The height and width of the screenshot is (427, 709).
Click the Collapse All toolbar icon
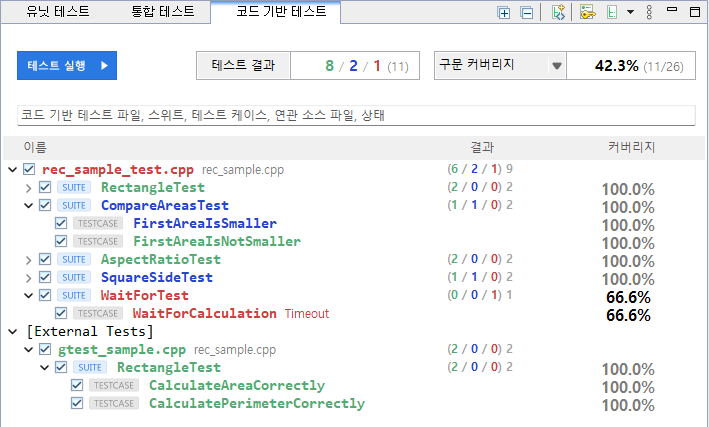coord(527,13)
